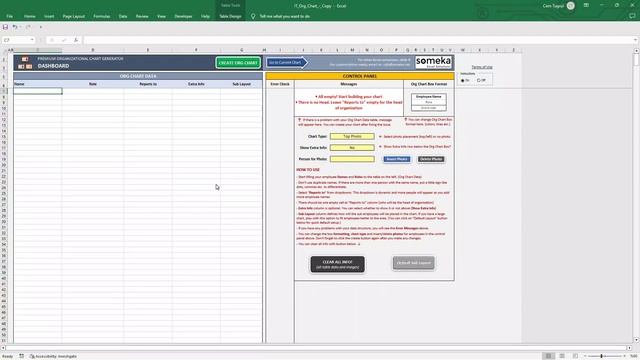Open the Page Layout tab

(74, 16)
